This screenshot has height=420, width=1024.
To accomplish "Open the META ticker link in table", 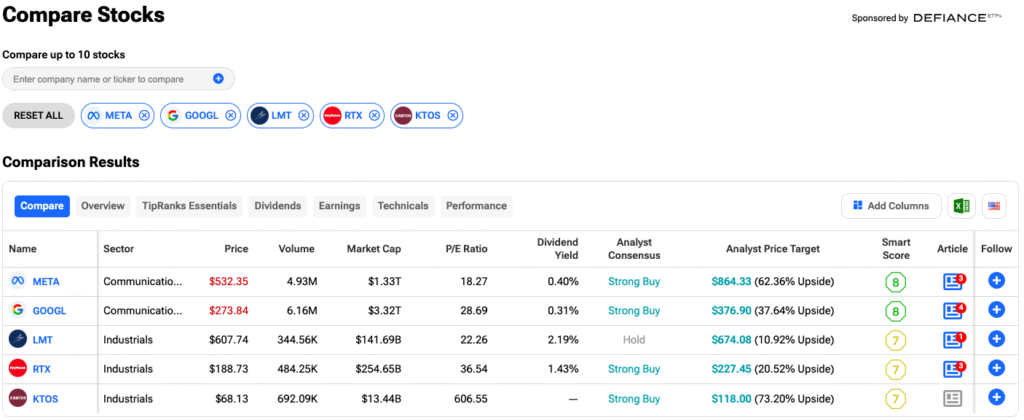I will (x=46, y=282).
